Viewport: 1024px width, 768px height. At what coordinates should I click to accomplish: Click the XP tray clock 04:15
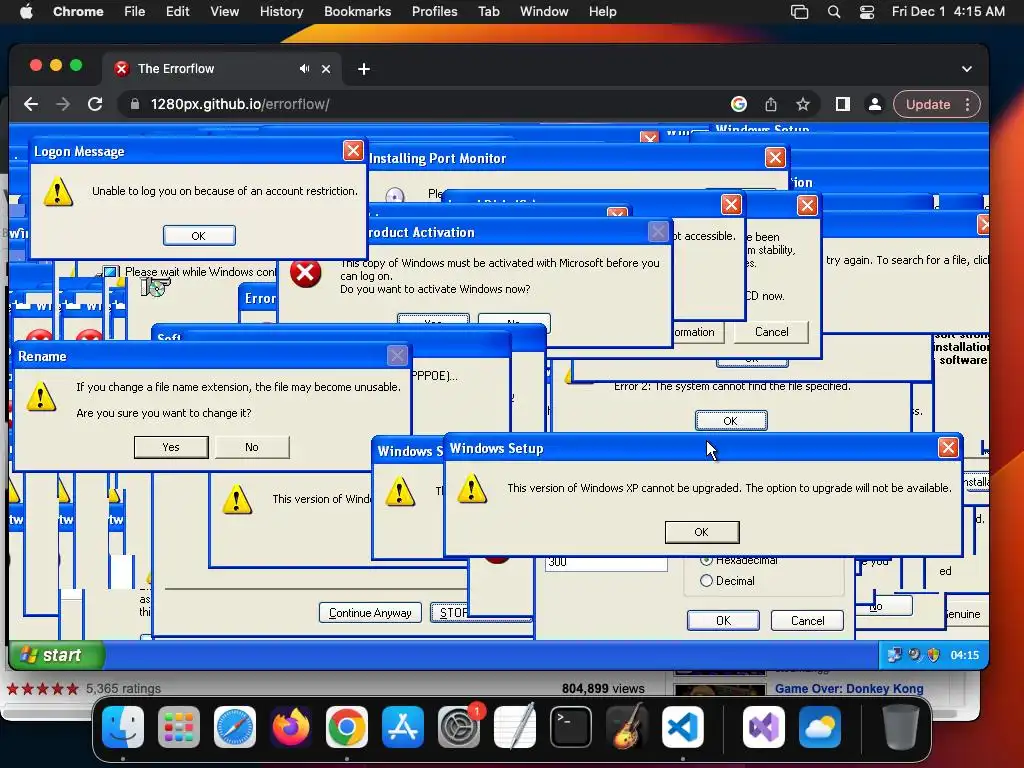(x=965, y=655)
